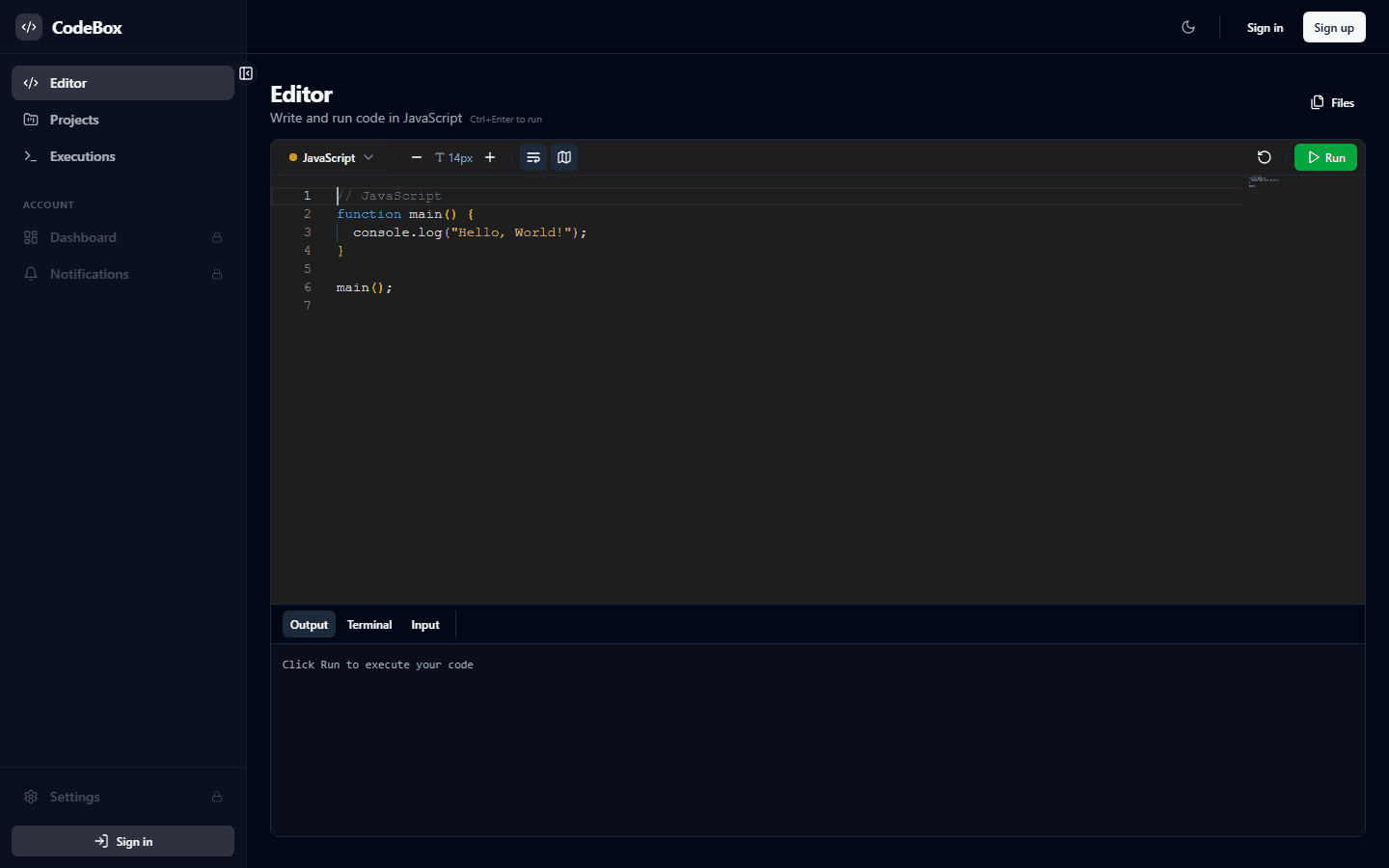The width and height of the screenshot is (1389, 868).
Task: Switch to the Output tab
Action: (309, 625)
